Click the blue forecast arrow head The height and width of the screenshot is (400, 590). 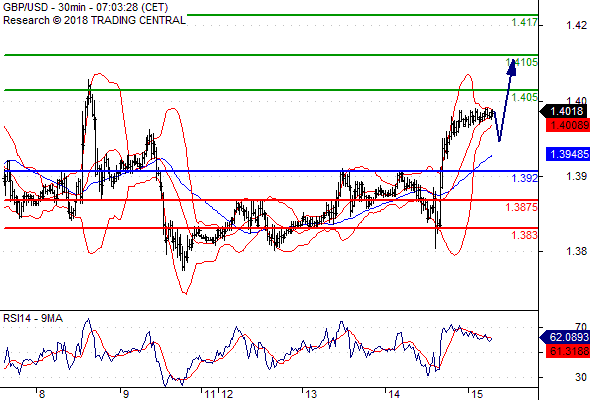511,67
